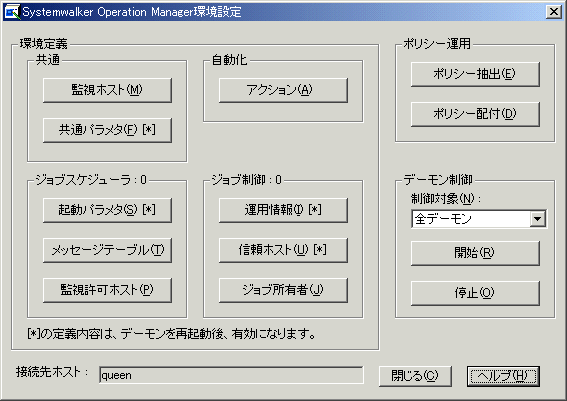Click the ジョブスケジューラ : 0 group label

pos(91,180)
